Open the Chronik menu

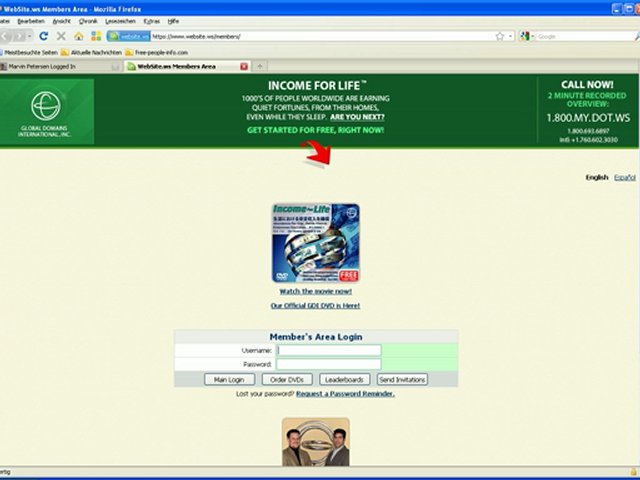coord(89,20)
